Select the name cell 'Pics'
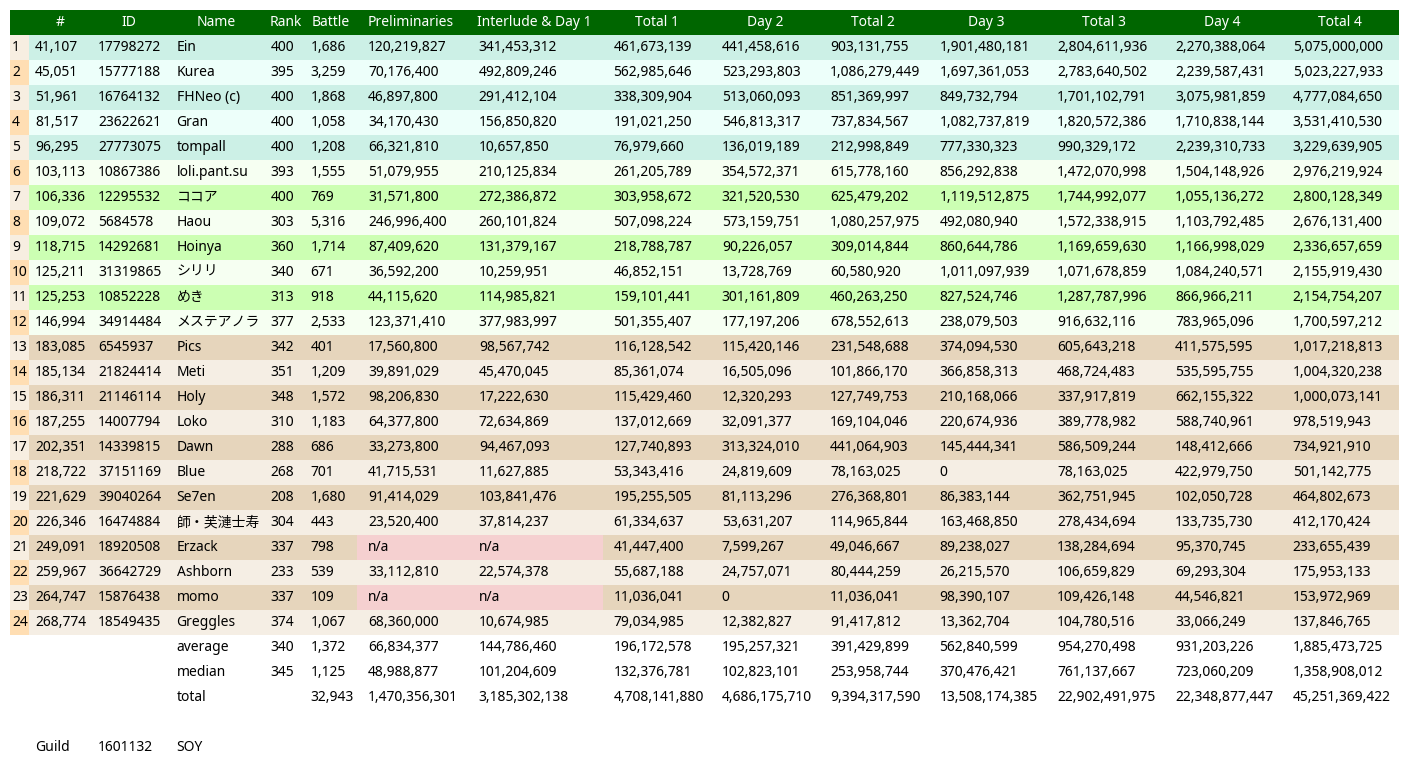 (189, 346)
